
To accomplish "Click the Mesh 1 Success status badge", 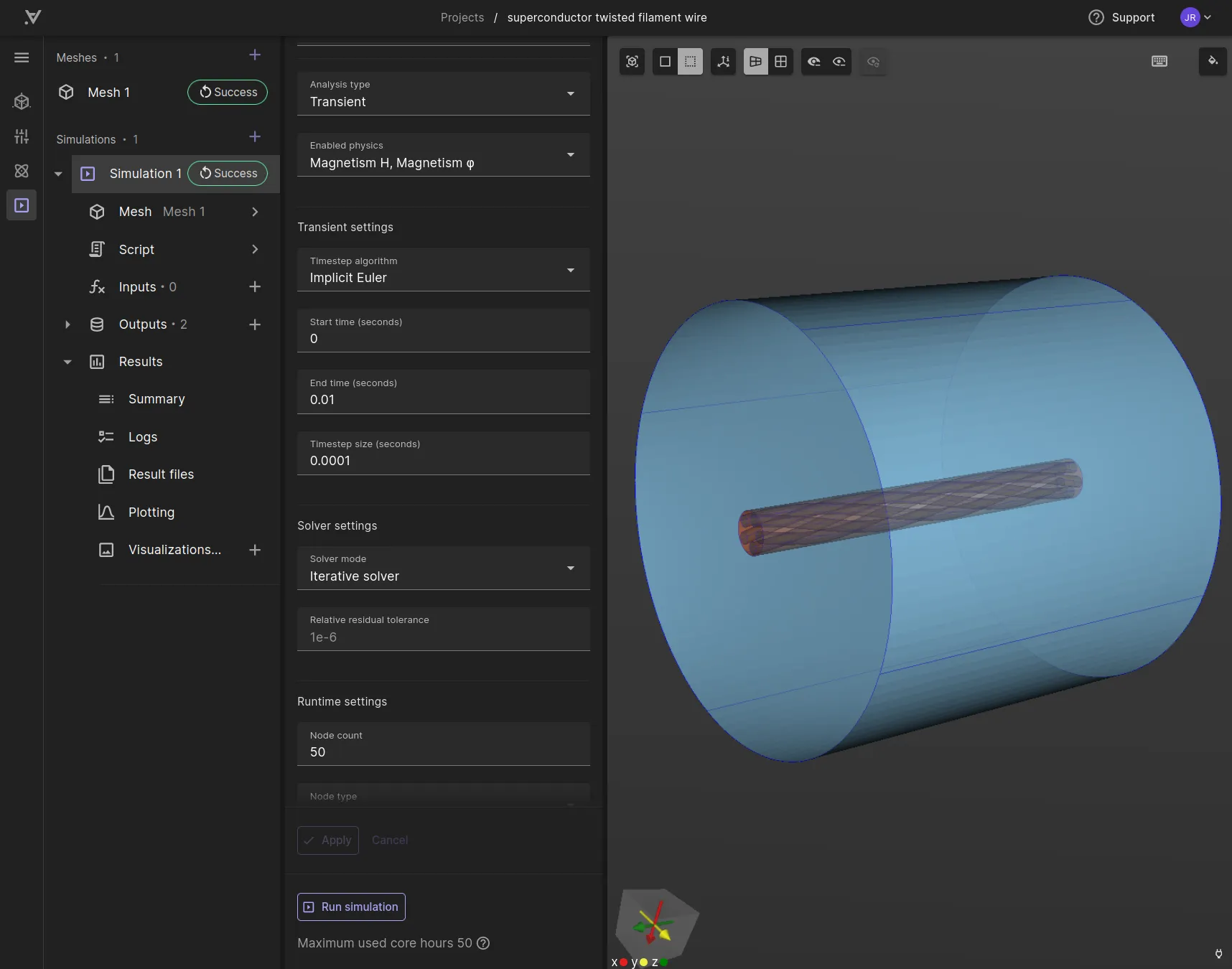I will click(x=228, y=92).
